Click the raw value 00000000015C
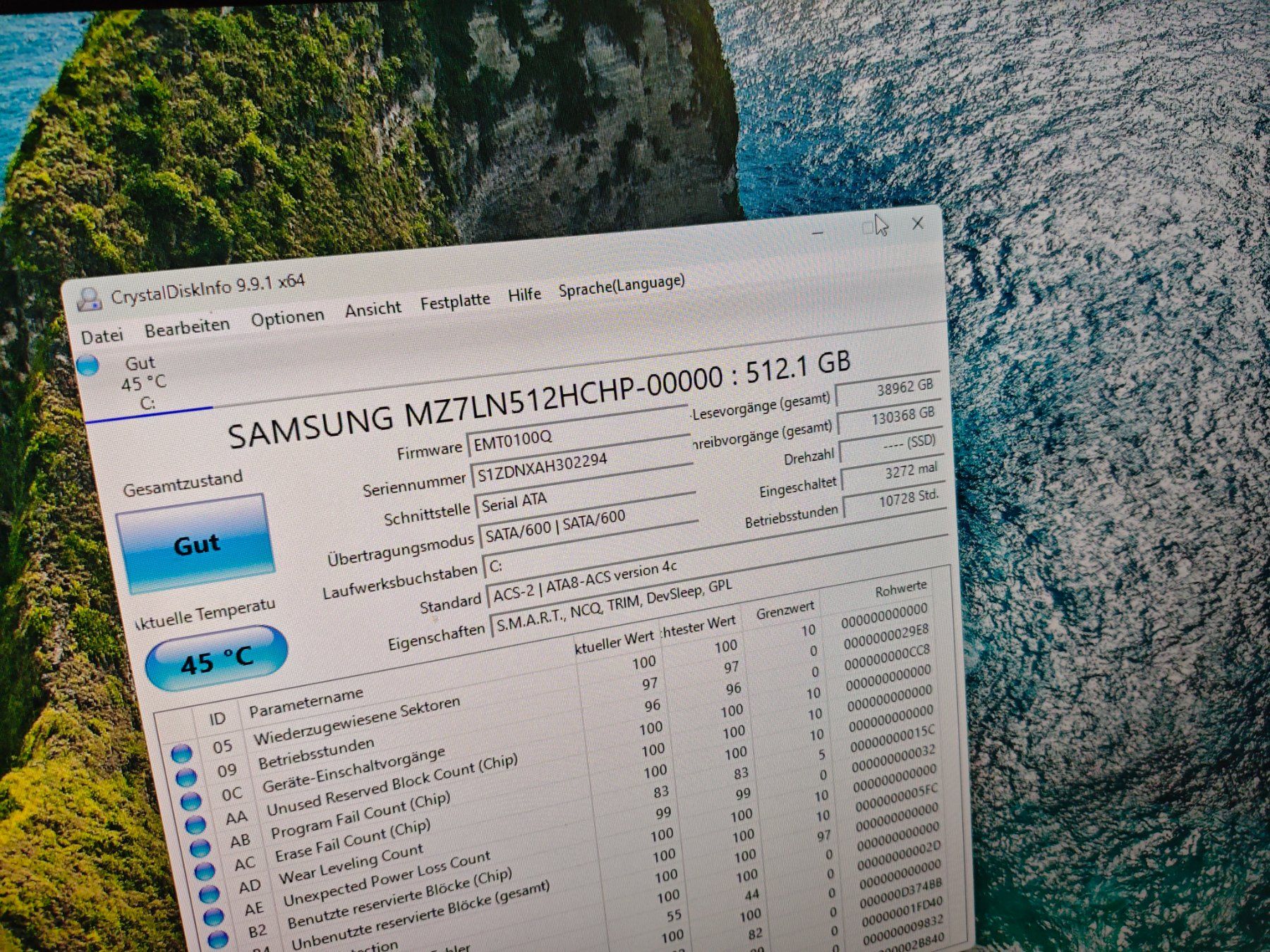1270x952 pixels. click(893, 739)
